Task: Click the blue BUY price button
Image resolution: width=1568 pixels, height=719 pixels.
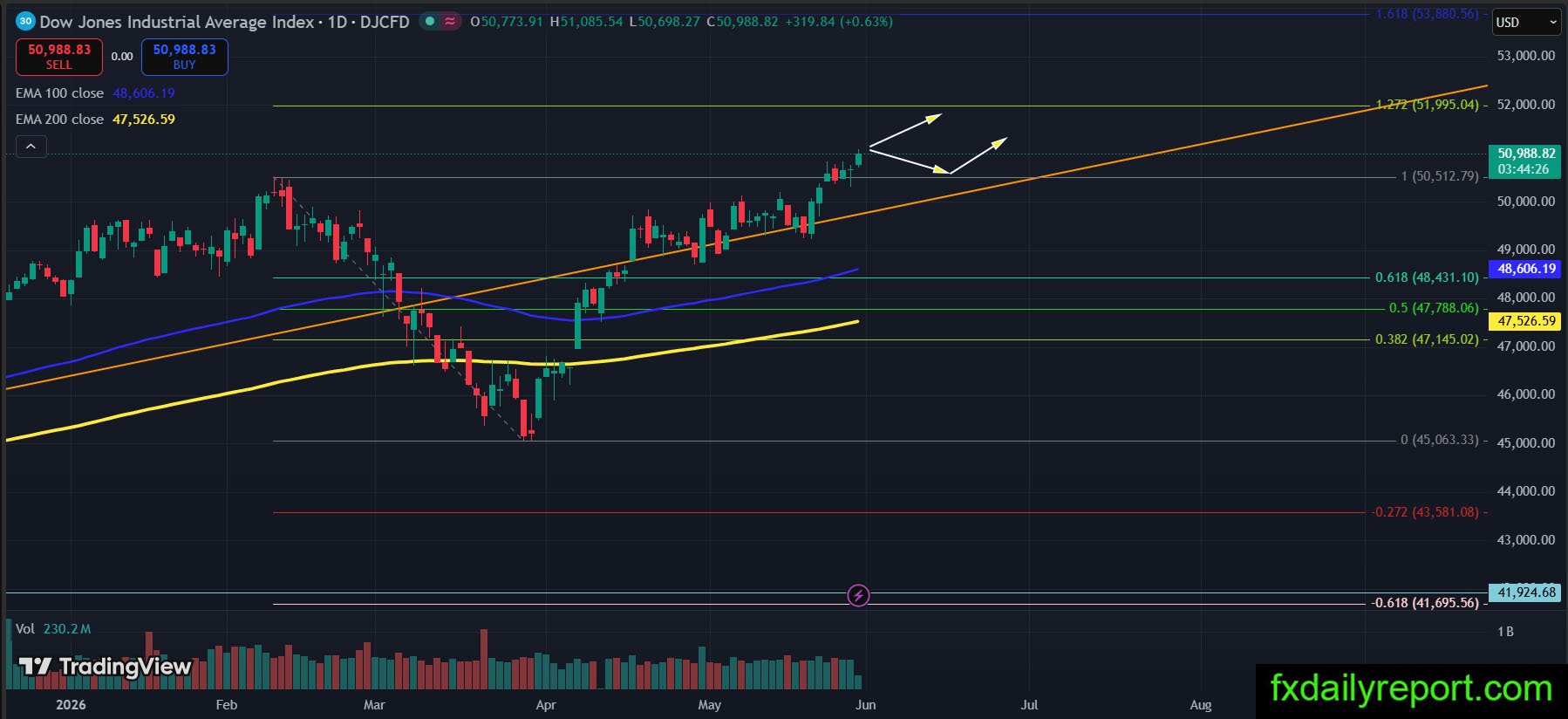Action: click(x=185, y=57)
